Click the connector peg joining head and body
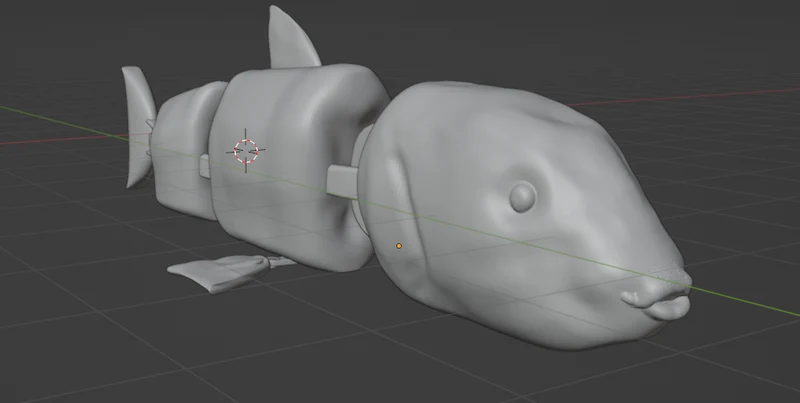This screenshot has width=800, height=403. tap(342, 182)
